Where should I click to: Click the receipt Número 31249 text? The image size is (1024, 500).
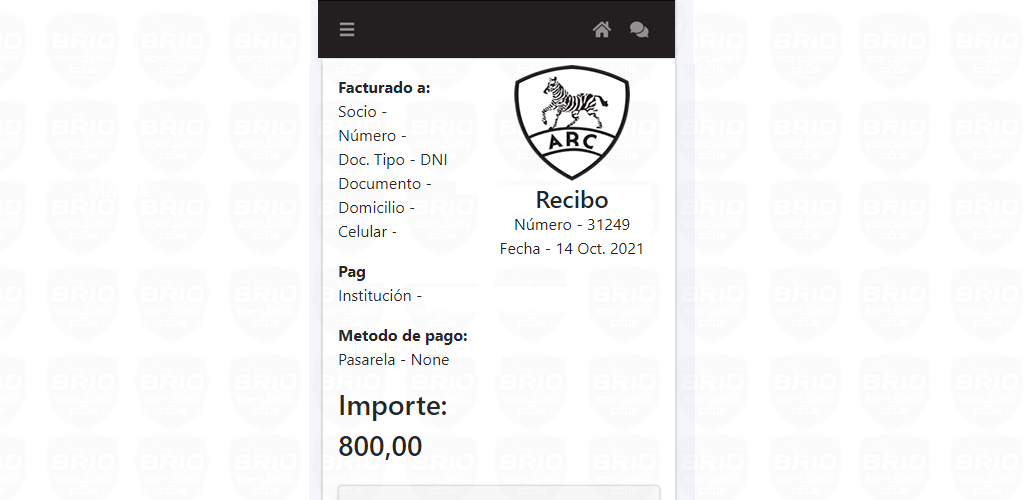[571, 225]
